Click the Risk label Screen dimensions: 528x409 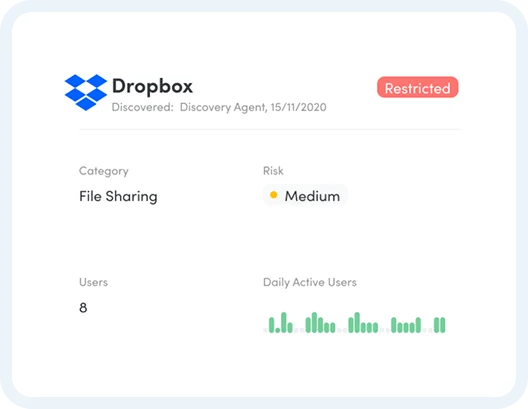[x=273, y=171]
